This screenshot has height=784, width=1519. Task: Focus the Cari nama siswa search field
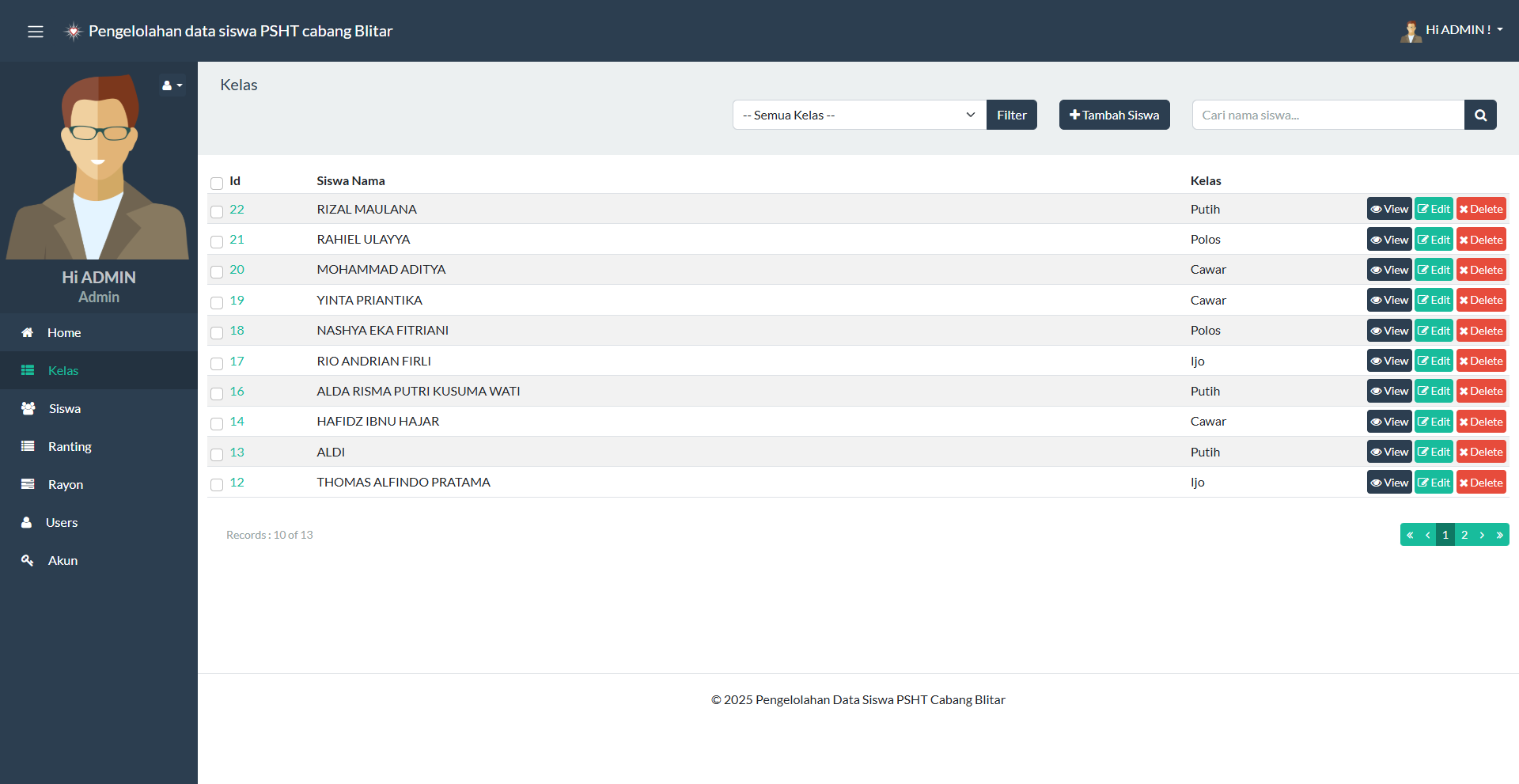(x=1328, y=115)
